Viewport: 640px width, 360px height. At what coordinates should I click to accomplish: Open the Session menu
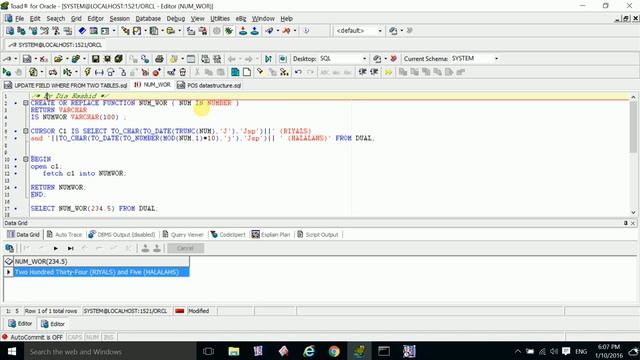119,18
